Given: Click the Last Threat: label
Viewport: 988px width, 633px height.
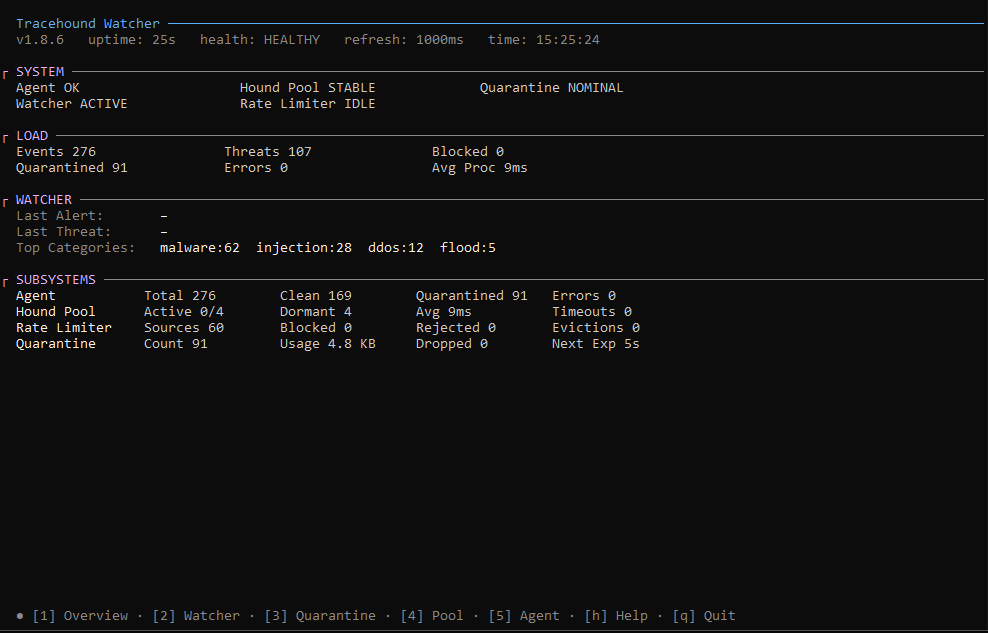Looking at the screenshot, I should point(64,232).
